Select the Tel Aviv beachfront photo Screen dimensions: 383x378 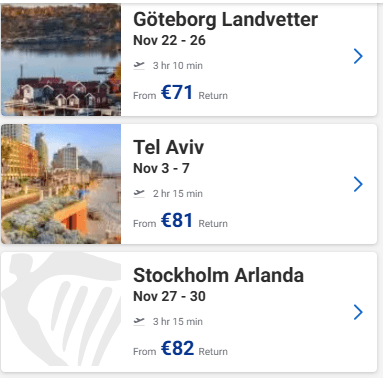(x=61, y=184)
